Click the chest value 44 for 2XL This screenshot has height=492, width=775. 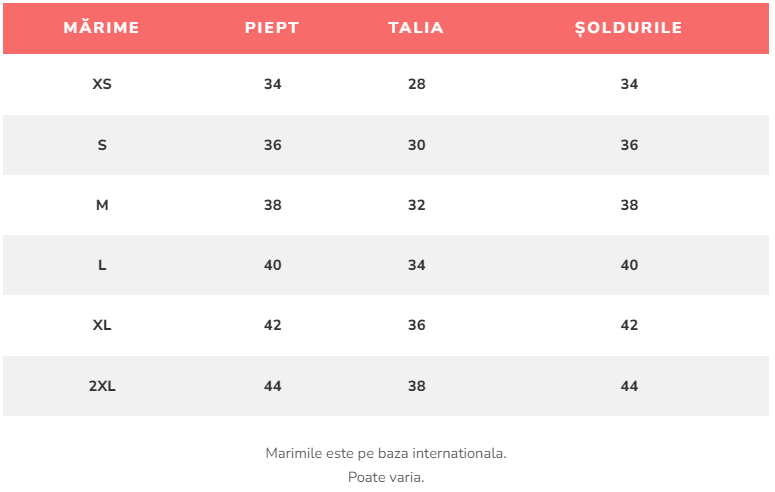pyautogui.click(x=273, y=386)
